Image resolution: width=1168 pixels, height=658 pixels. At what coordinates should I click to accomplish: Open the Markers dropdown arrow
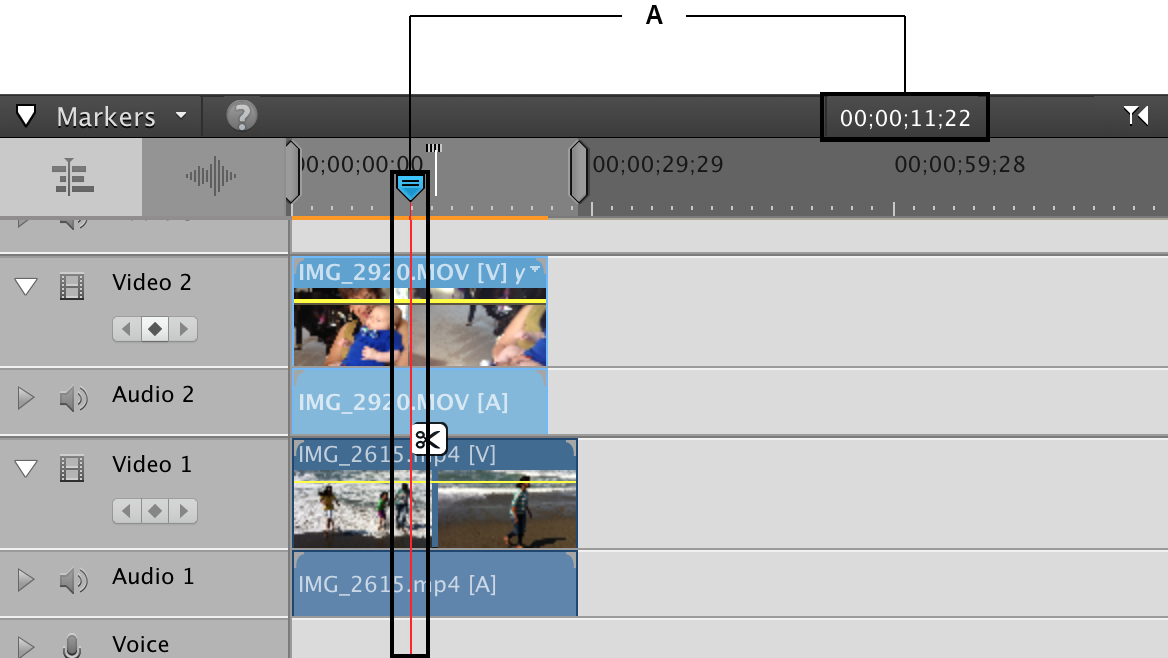[181, 116]
